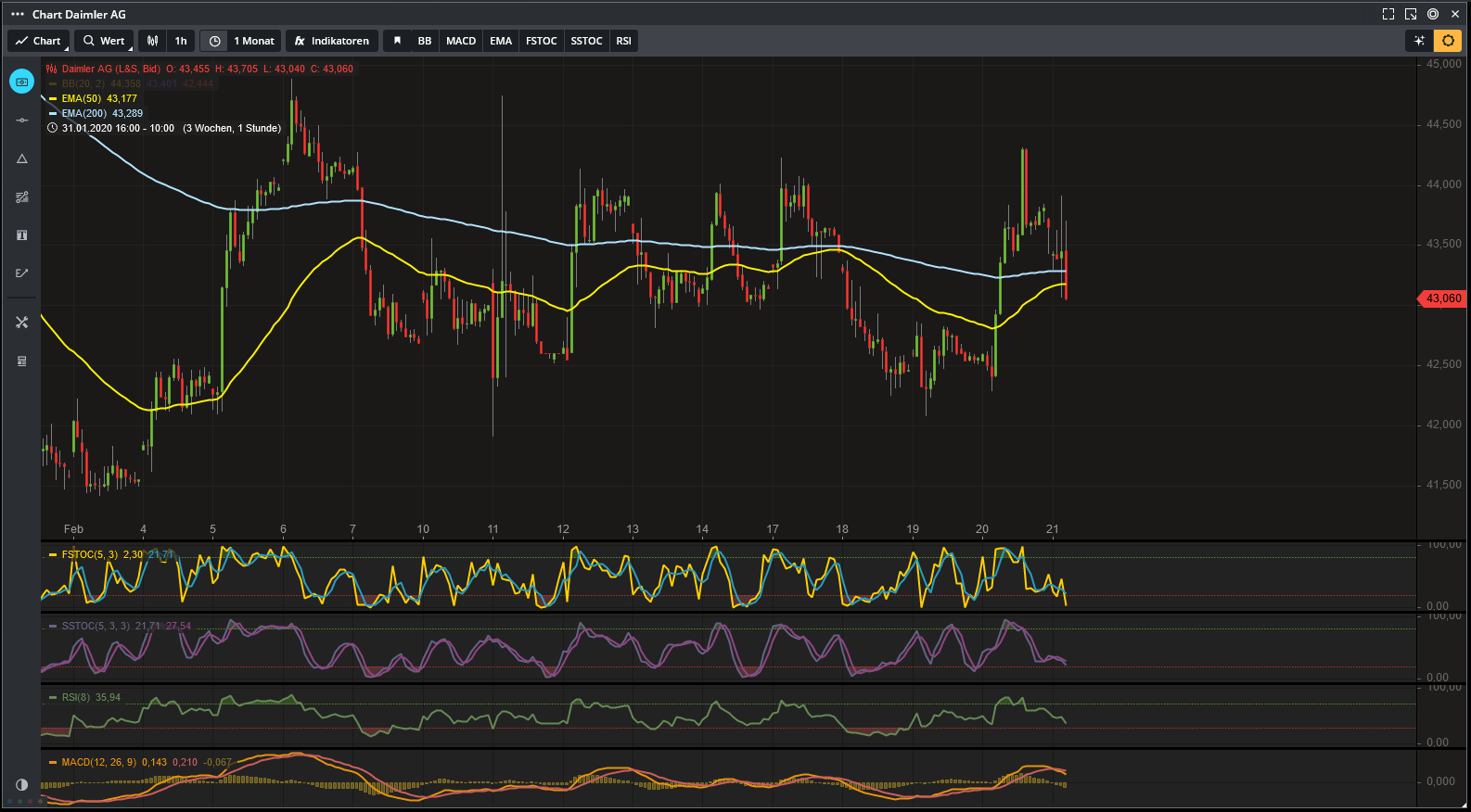Open the 1 Monat time range selector

(253, 41)
